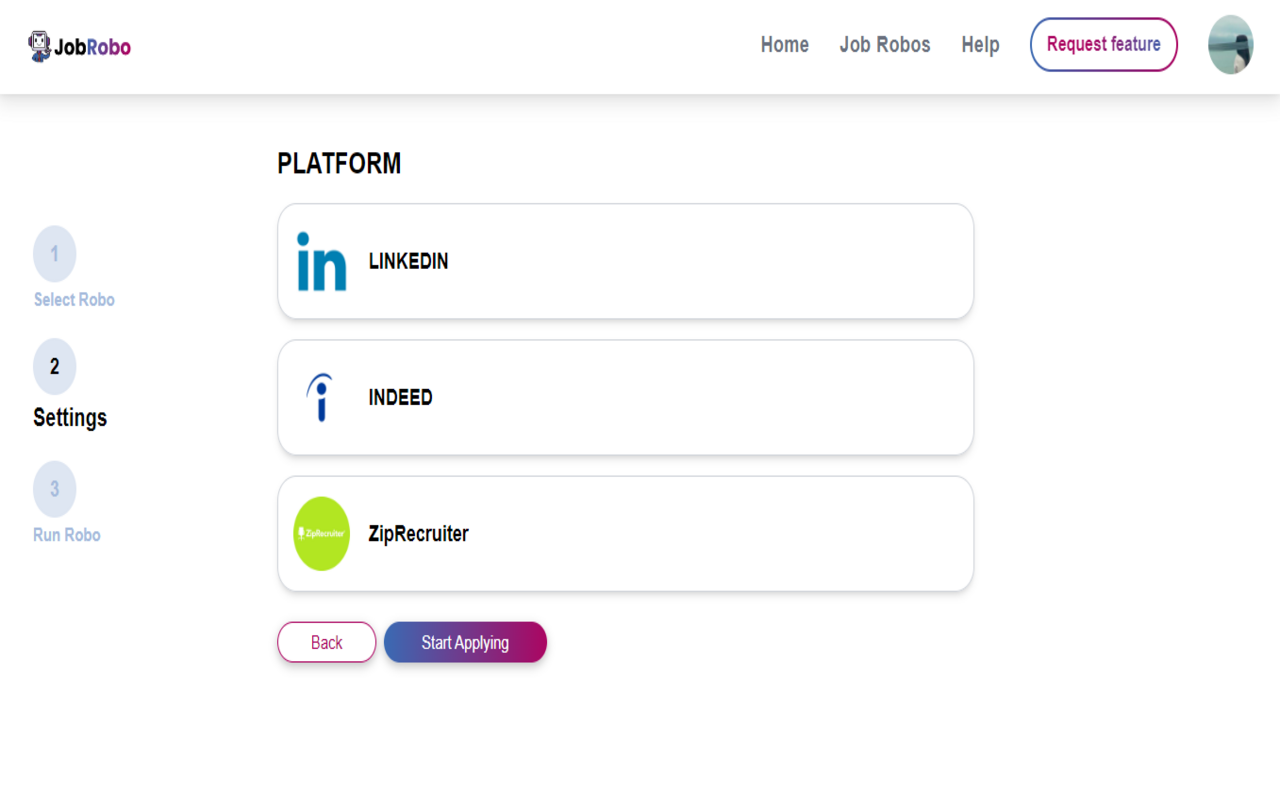Click the LinkedIn logo icon
Image resolution: width=1280 pixels, height=800 pixels.
coord(322,262)
